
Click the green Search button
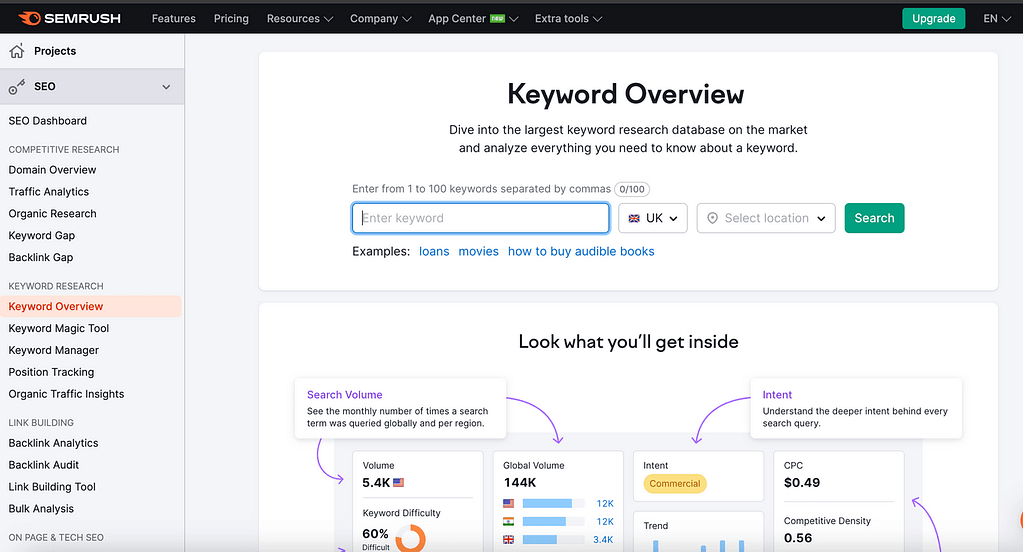(874, 218)
